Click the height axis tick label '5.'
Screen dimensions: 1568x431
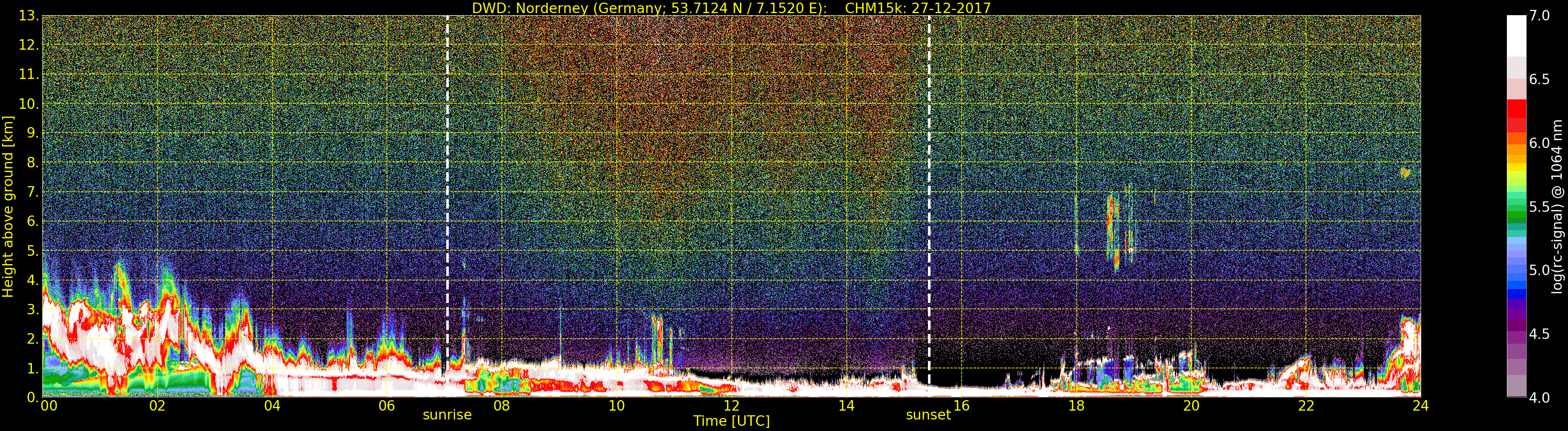click(x=33, y=251)
